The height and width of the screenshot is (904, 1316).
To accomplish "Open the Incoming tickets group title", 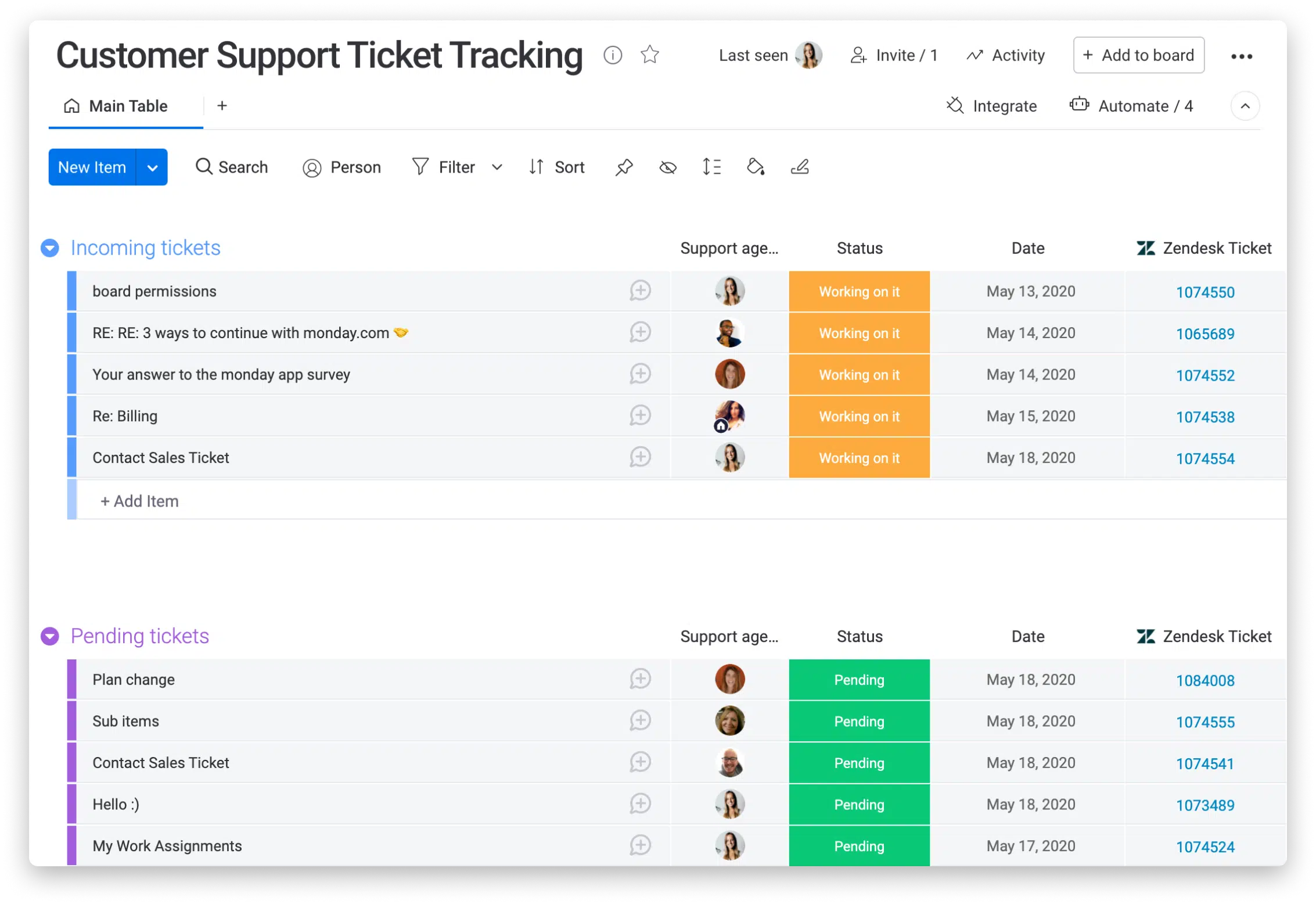I will pos(145,248).
